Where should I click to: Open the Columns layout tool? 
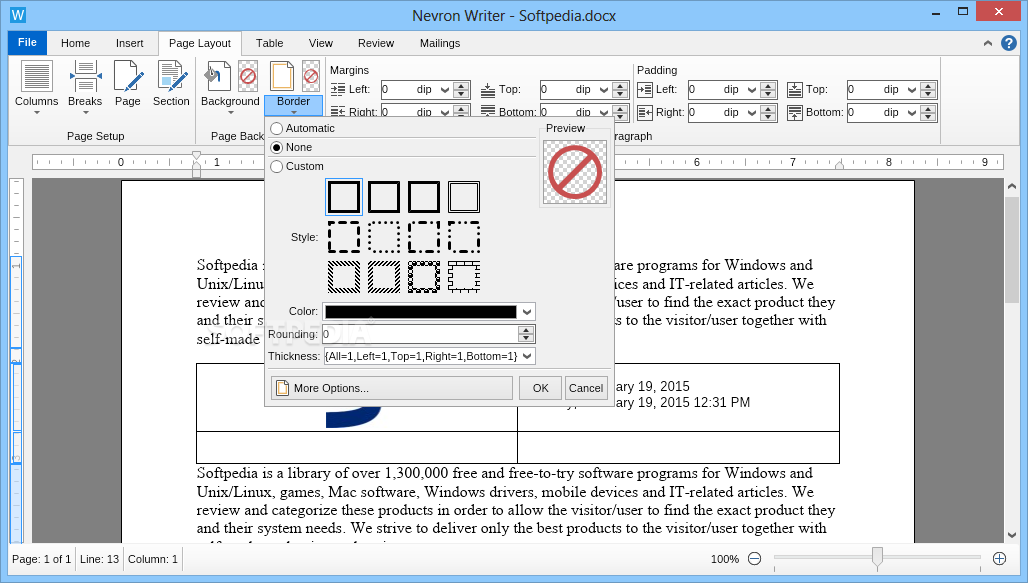(37, 83)
